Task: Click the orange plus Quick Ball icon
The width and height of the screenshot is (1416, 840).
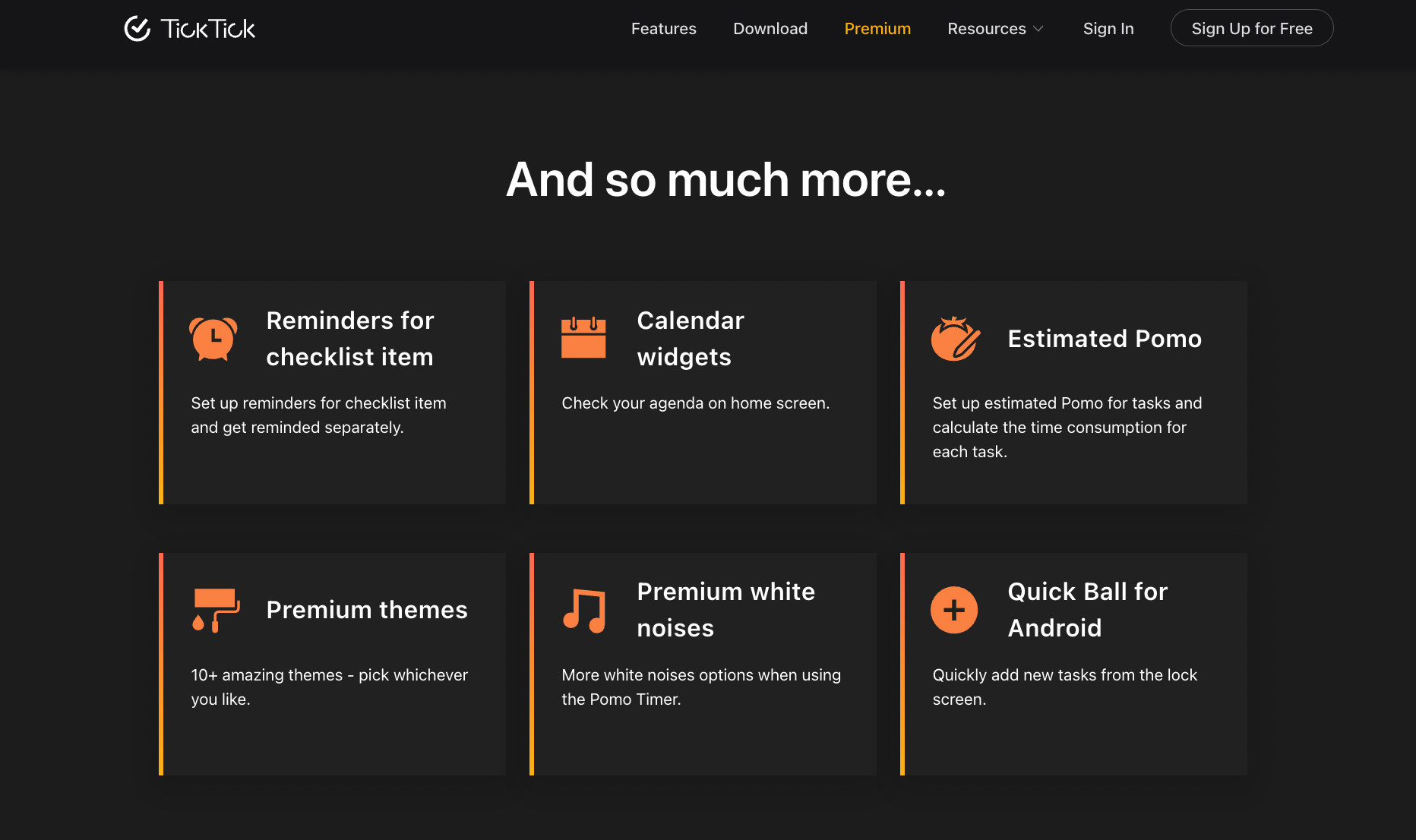Action: point(954,610)
